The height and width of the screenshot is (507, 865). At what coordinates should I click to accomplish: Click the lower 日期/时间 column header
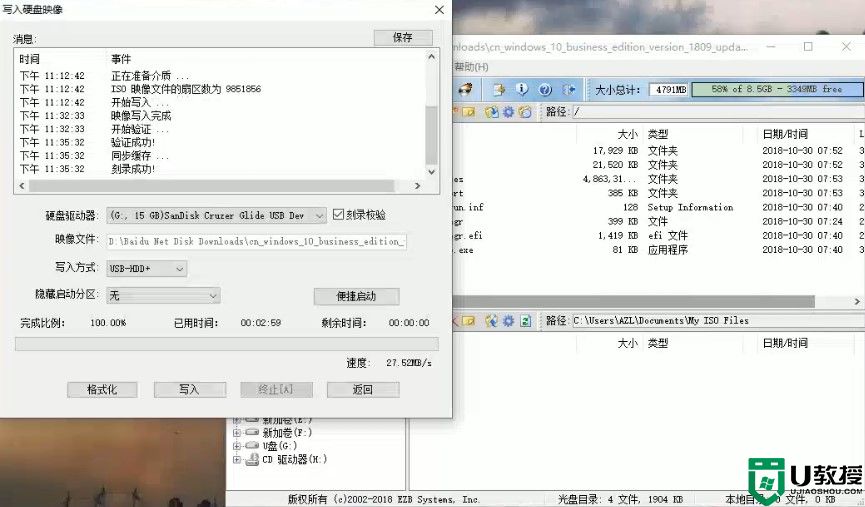[x=785, y=343]
